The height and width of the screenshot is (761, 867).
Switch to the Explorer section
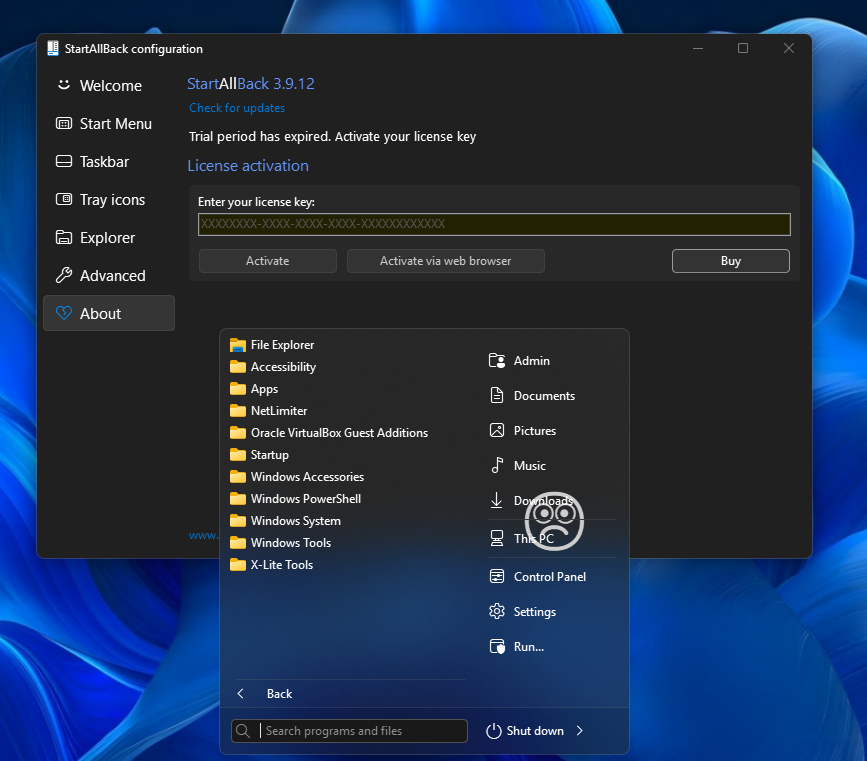(x=109, y=237)
